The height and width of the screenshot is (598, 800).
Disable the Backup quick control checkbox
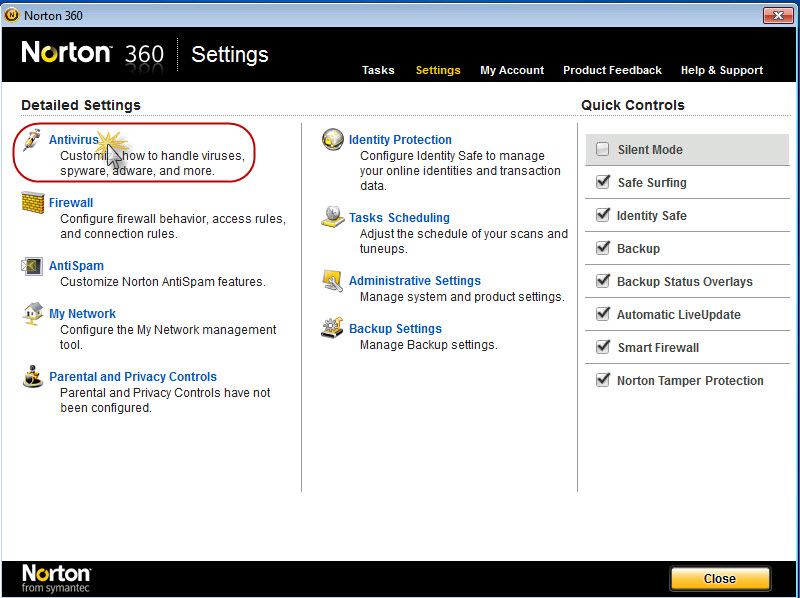603,248
